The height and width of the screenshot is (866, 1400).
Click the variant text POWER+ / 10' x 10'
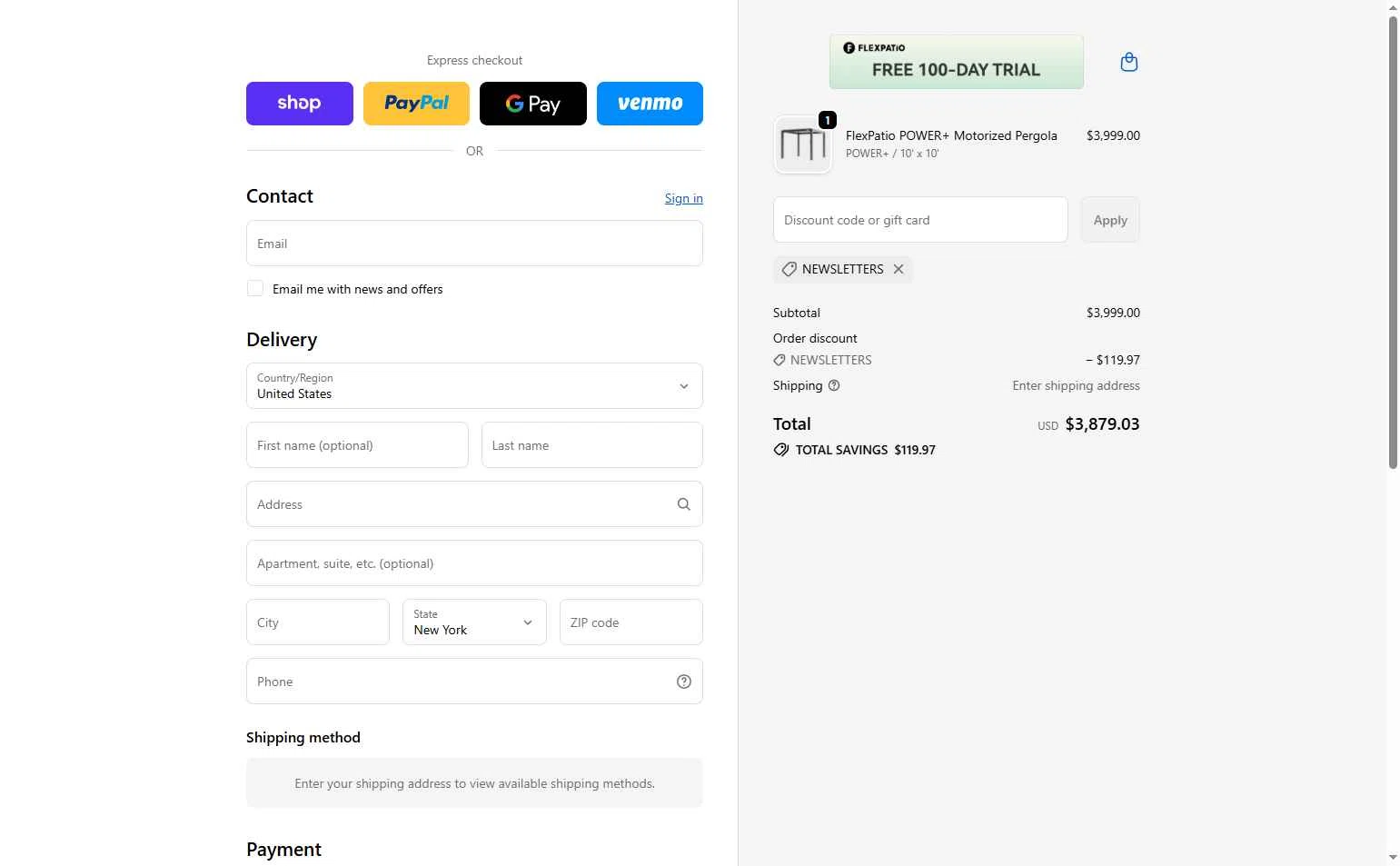tap(892, 154)
